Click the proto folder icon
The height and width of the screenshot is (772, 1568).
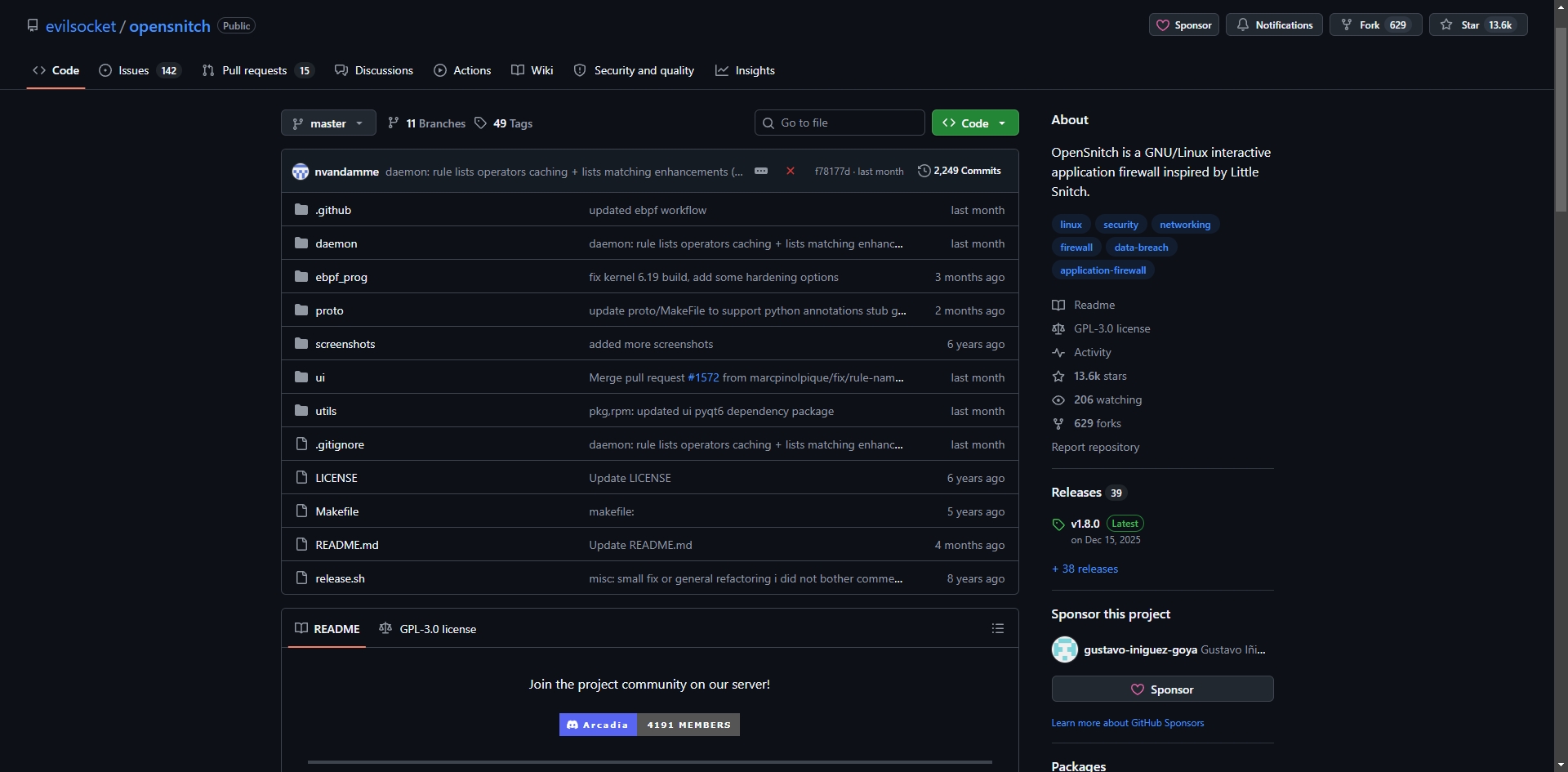[301, 310]
